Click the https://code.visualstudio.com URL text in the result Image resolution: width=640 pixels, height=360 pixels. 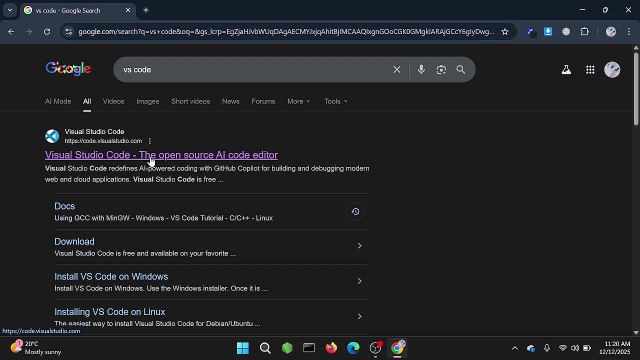pyautogui.click(x=103, y=141)
